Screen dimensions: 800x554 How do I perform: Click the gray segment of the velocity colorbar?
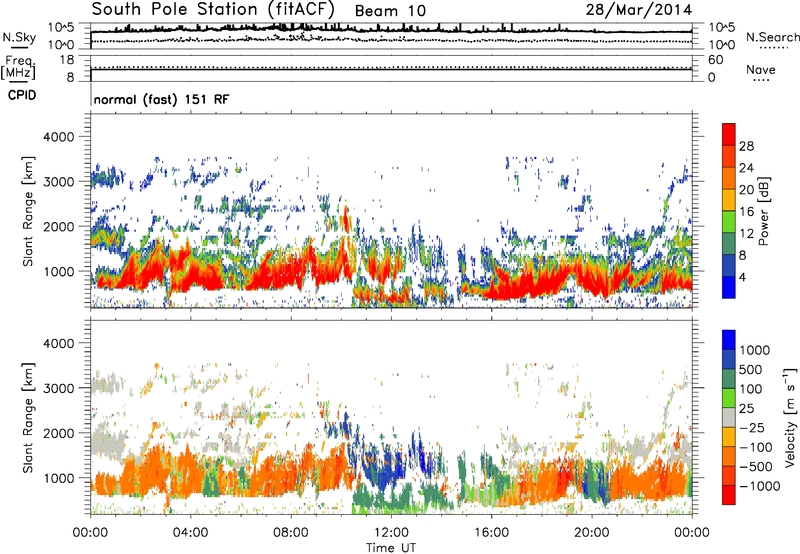tap(729, 417)
